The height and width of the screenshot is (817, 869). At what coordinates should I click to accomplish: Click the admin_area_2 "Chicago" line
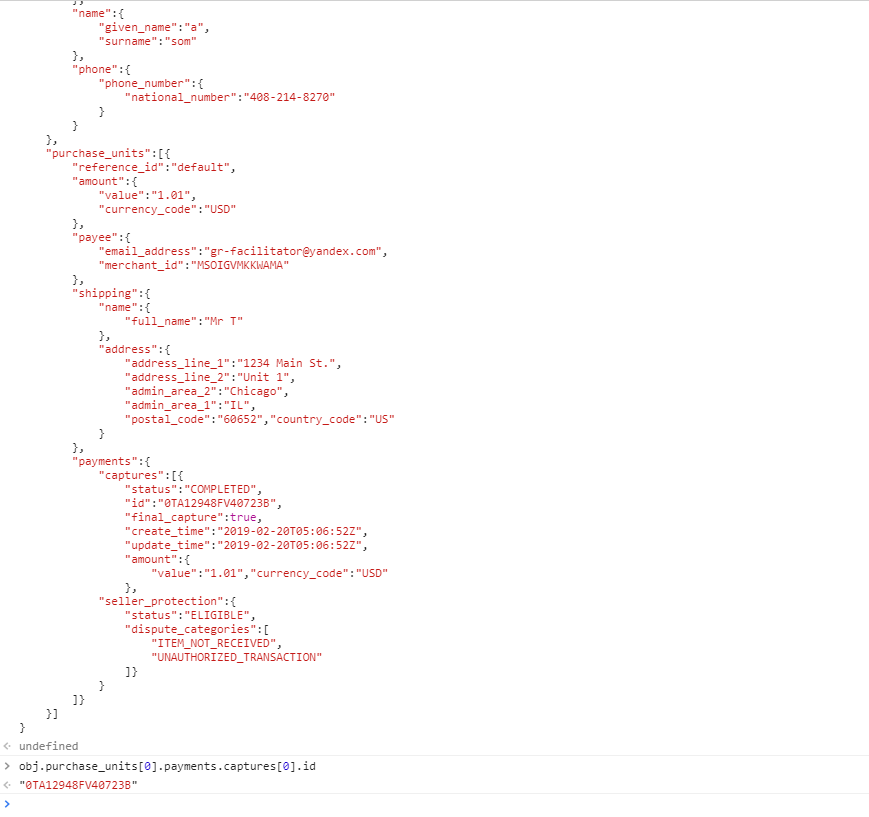pyautogui.click(x=207, y=391)
